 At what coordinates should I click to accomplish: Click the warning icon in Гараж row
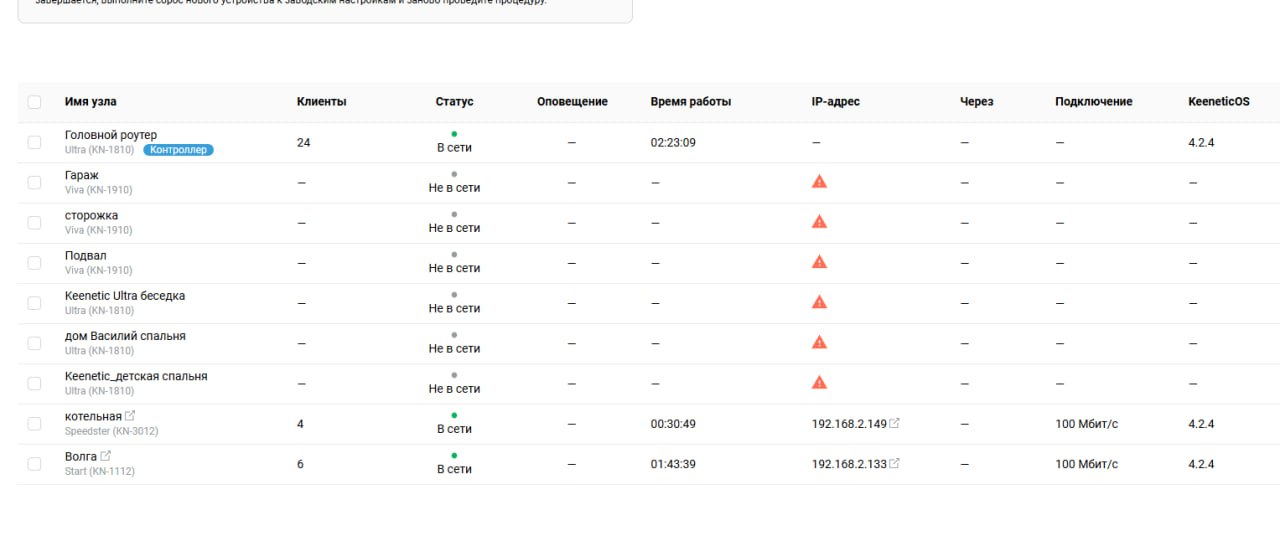point(819,181)
